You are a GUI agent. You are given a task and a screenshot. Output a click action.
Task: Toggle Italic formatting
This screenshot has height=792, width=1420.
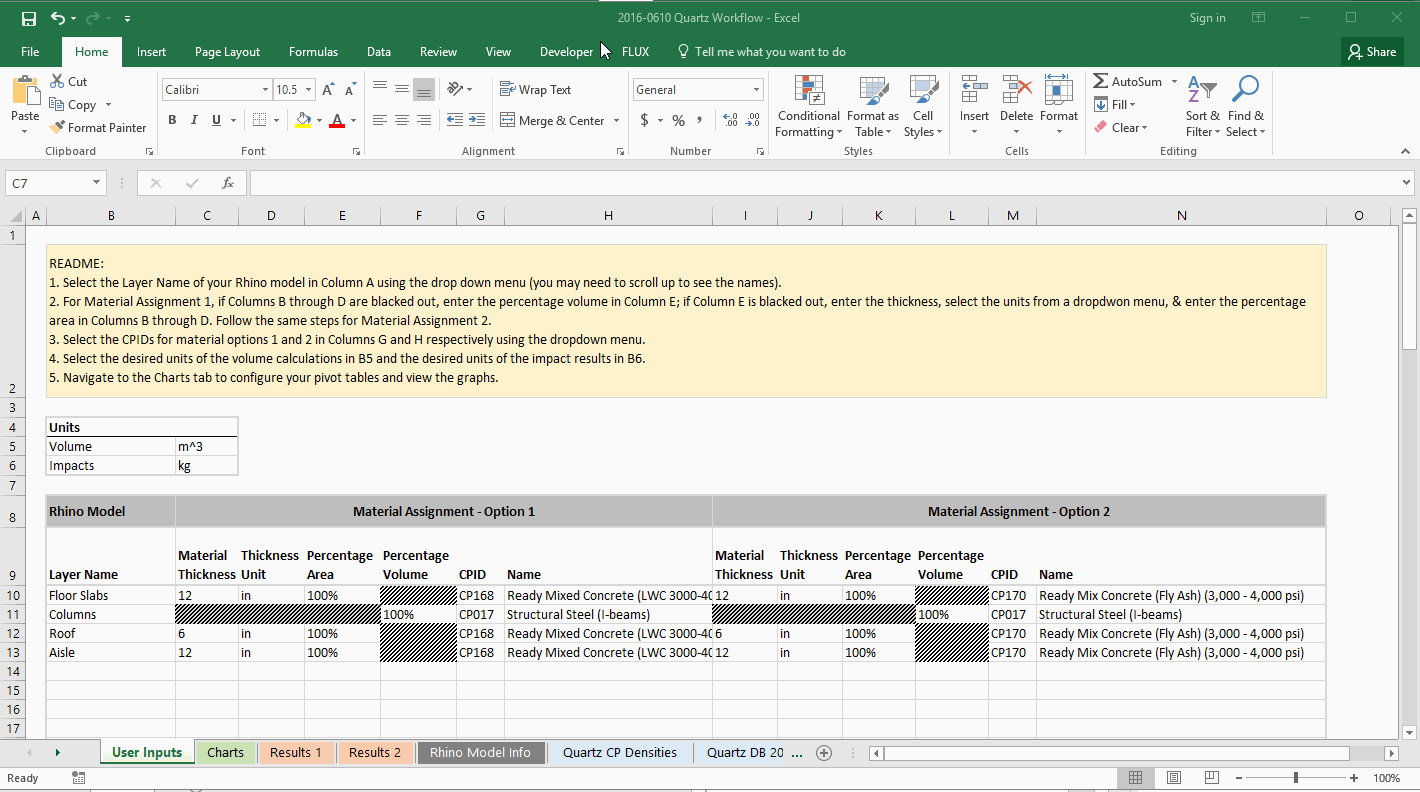(x=194, y=120)
